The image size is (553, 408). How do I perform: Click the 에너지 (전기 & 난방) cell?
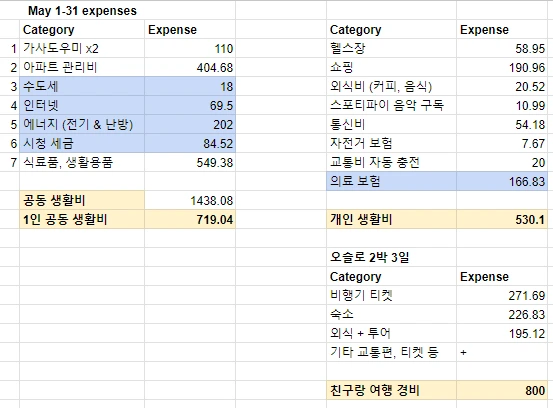(82, 124)
